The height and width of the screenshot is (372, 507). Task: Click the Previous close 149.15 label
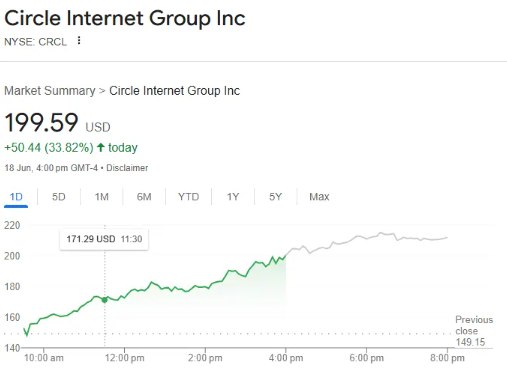474,331
